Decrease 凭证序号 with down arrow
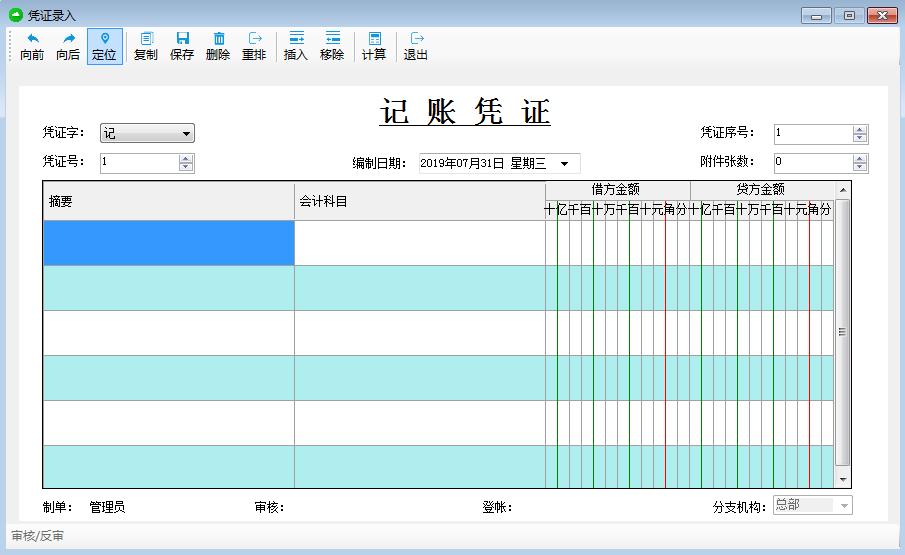 click(860, 138)
